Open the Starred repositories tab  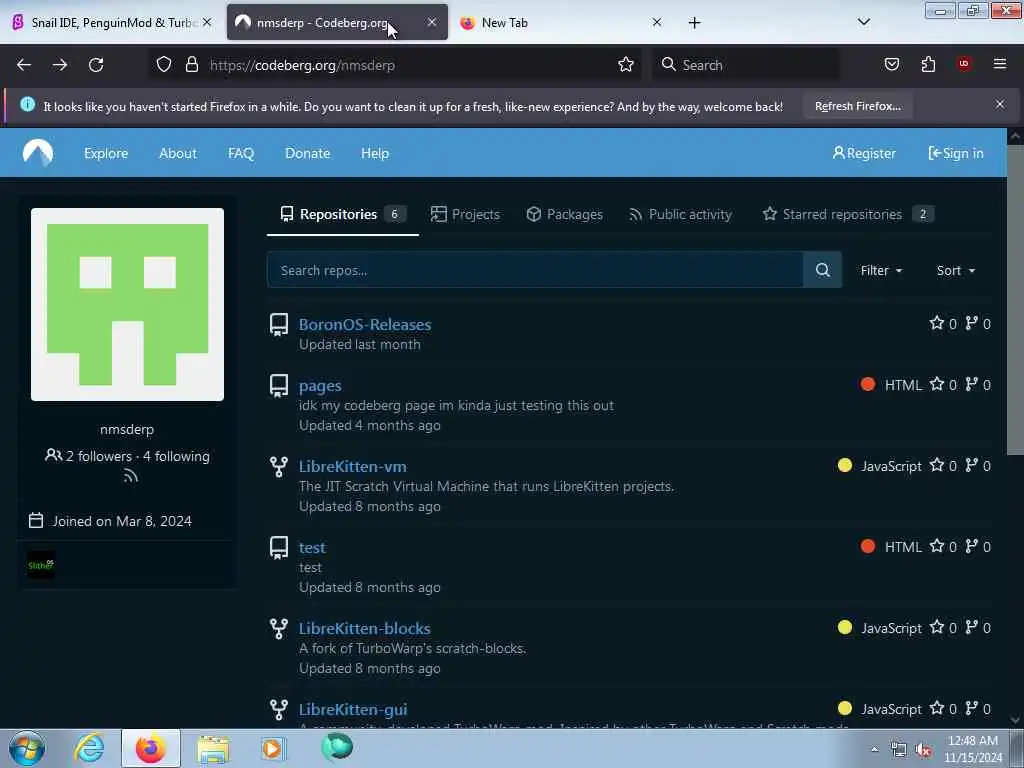848,214
